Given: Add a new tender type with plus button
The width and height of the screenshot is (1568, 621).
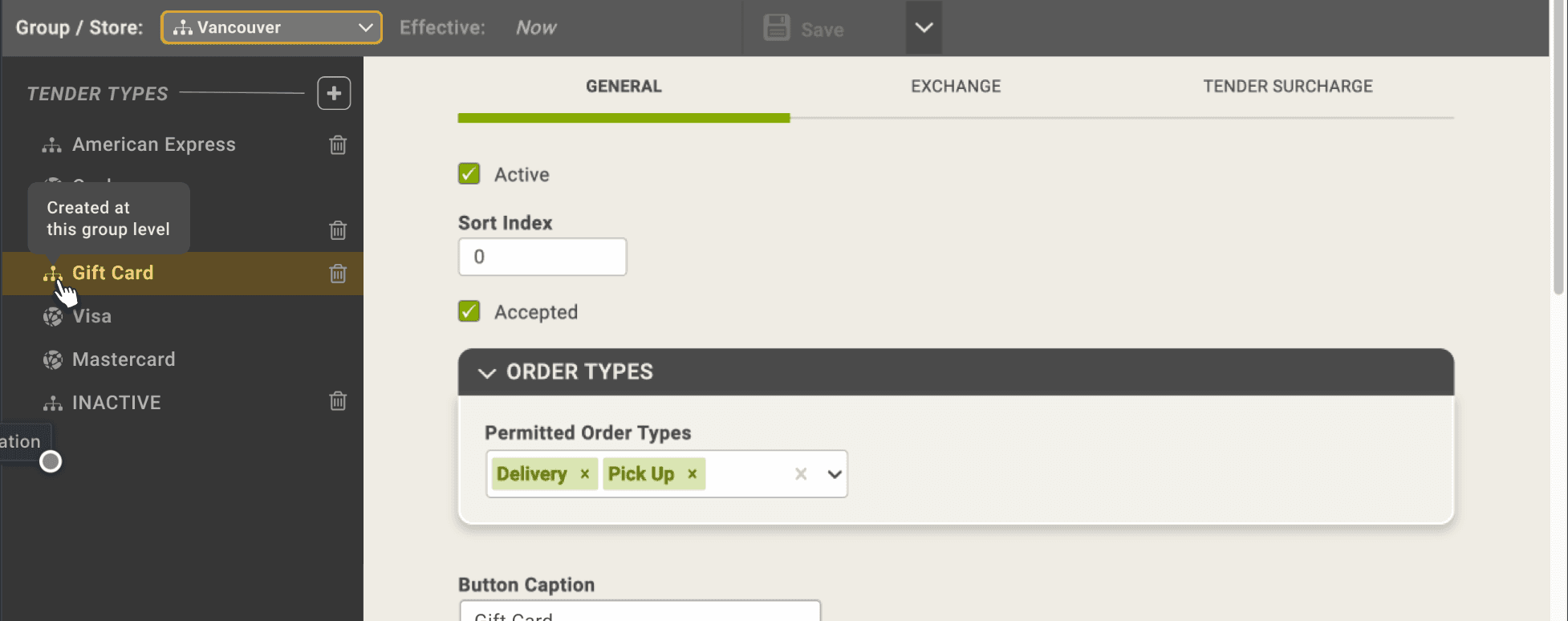Looking at the screenshot, I should [x=334, y=93].
